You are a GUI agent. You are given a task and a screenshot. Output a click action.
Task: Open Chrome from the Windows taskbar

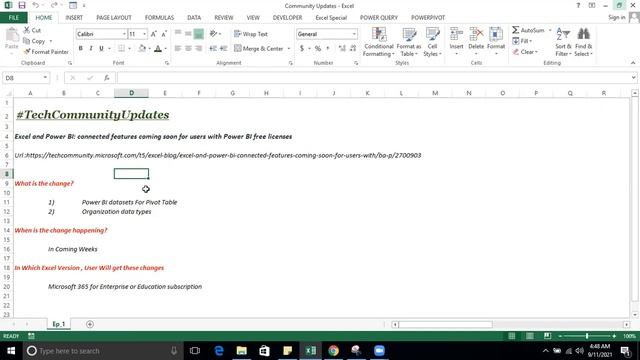[x=333, y=351]
